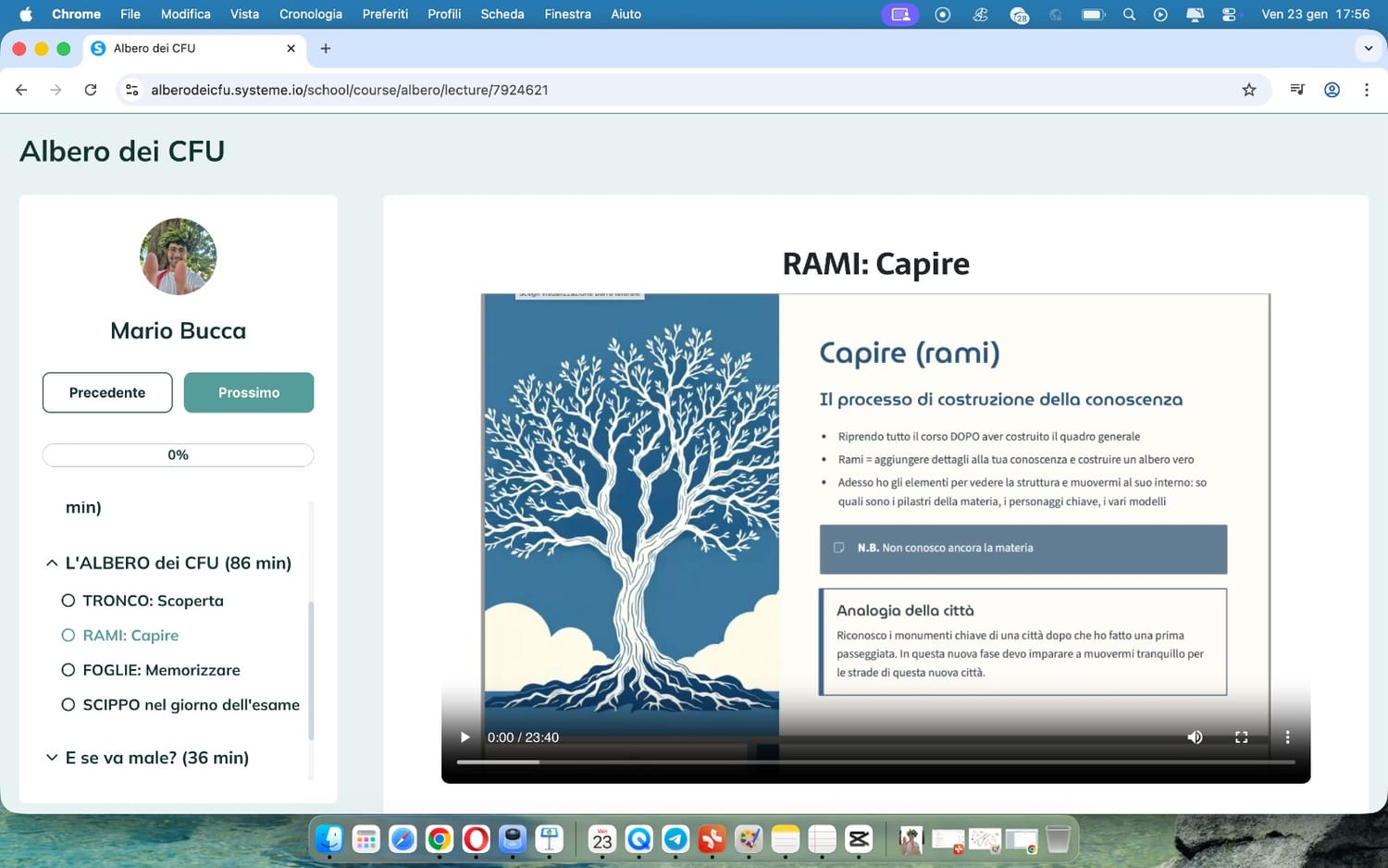This screenshot has width=1388, height=868.
Task: Click Mario Bucca's profile photo
Action: click(x=178, y=256)
